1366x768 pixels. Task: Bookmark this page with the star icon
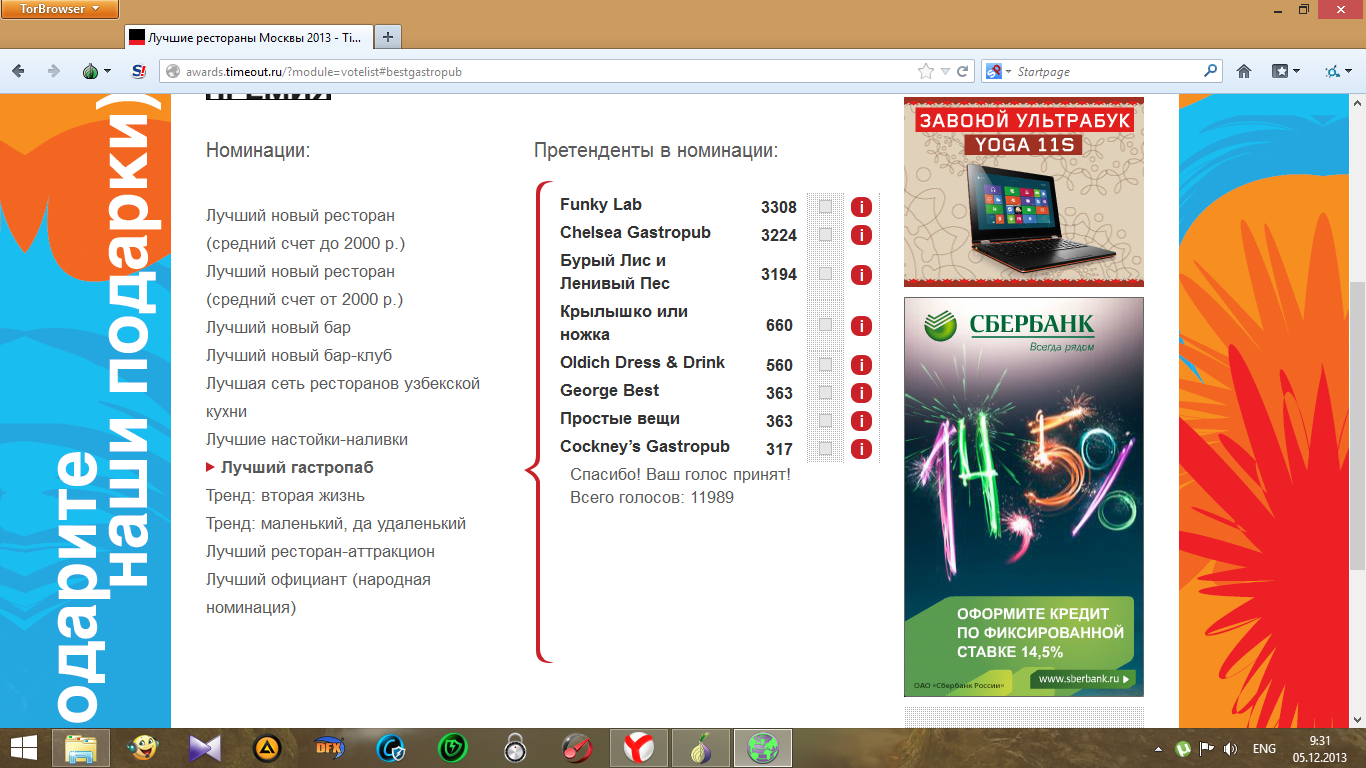tap(926, 72)
